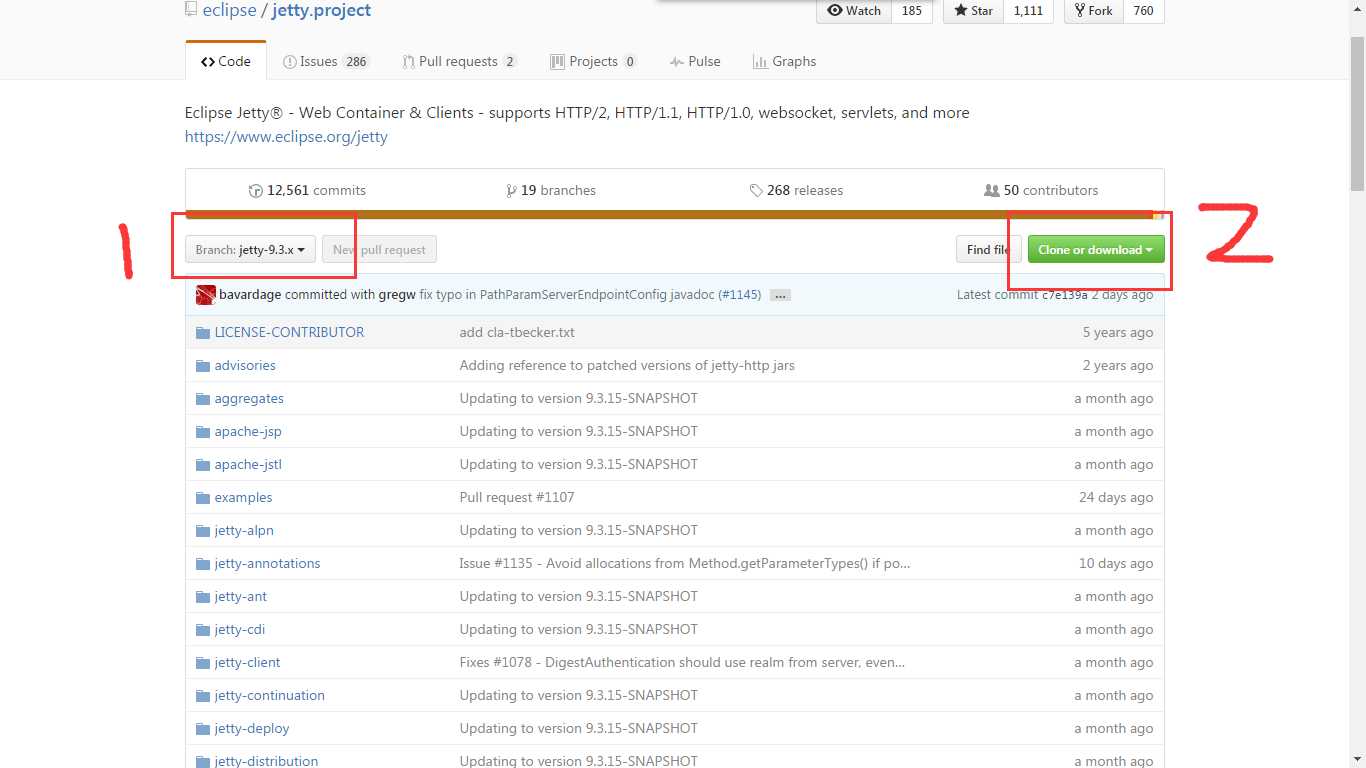1366x768 pixels.
Task: Go to the Projects tab
Action: tap(593, 61)
